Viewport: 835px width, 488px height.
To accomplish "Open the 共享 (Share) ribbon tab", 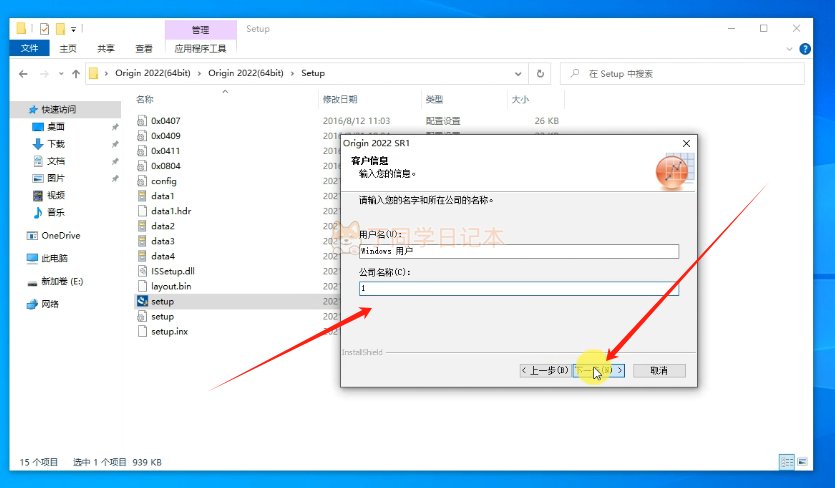I will [x=106, y=48].
